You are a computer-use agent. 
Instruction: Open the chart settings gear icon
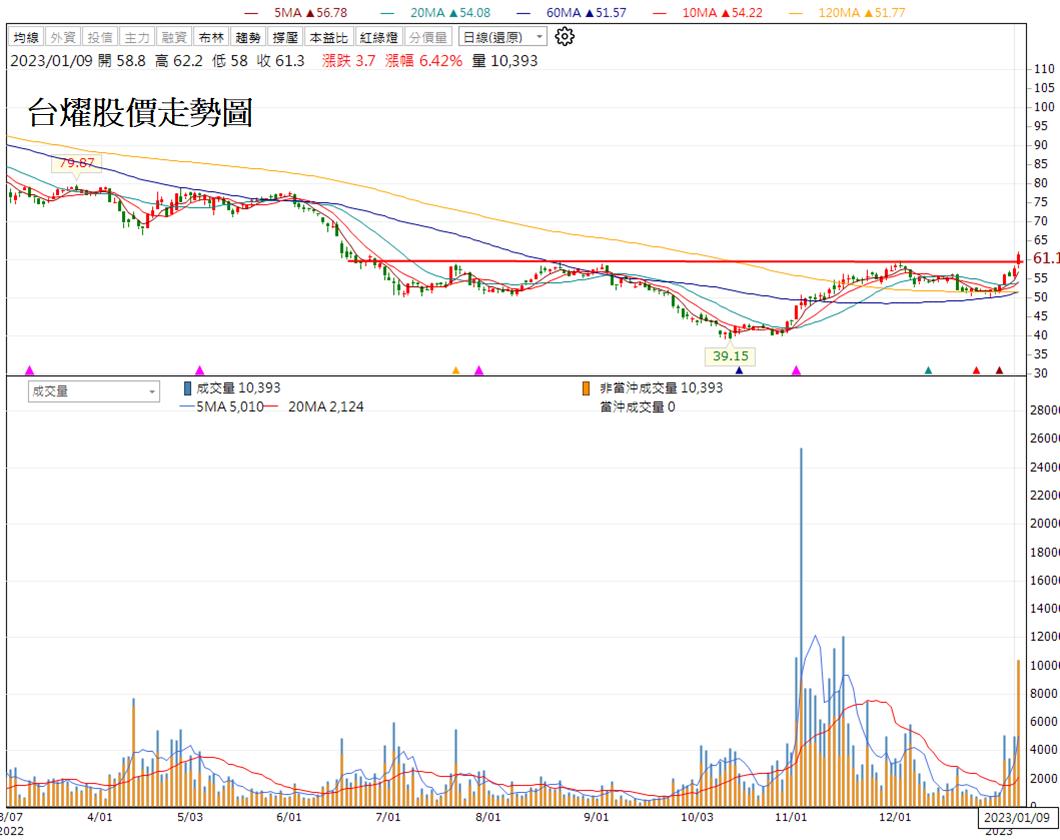click(x=564, y=36)
